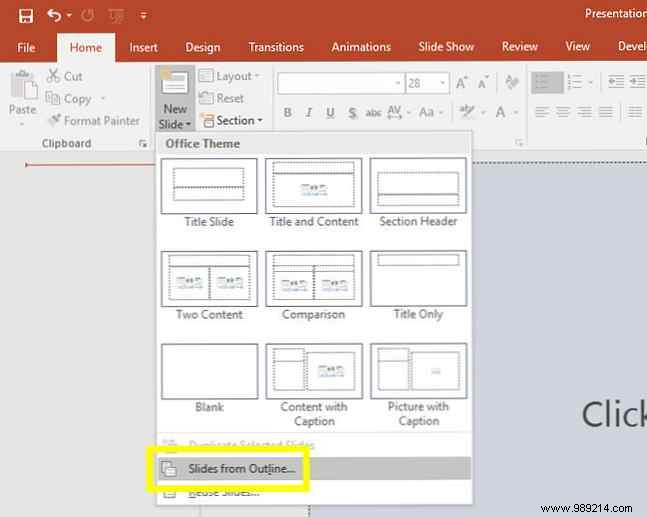Toggle Align Right paragraph
This screenshot has height=517, width=647.
(585, 112)
